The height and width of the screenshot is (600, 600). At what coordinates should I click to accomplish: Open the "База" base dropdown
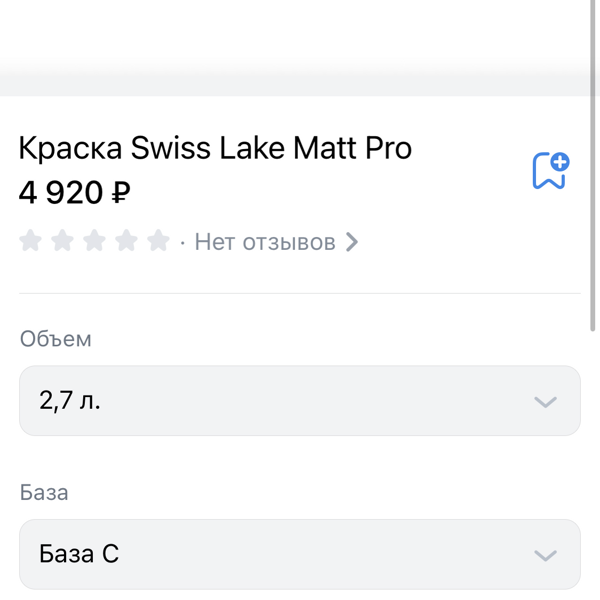[x=300, y=554]
